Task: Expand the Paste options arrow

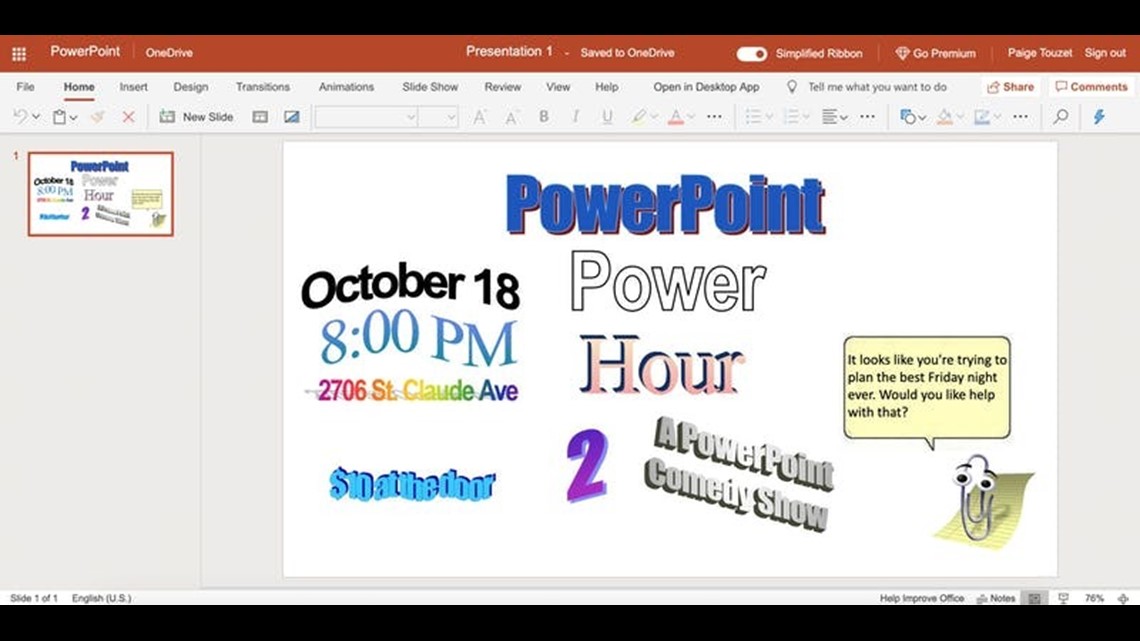Action: tap(73, 117)
